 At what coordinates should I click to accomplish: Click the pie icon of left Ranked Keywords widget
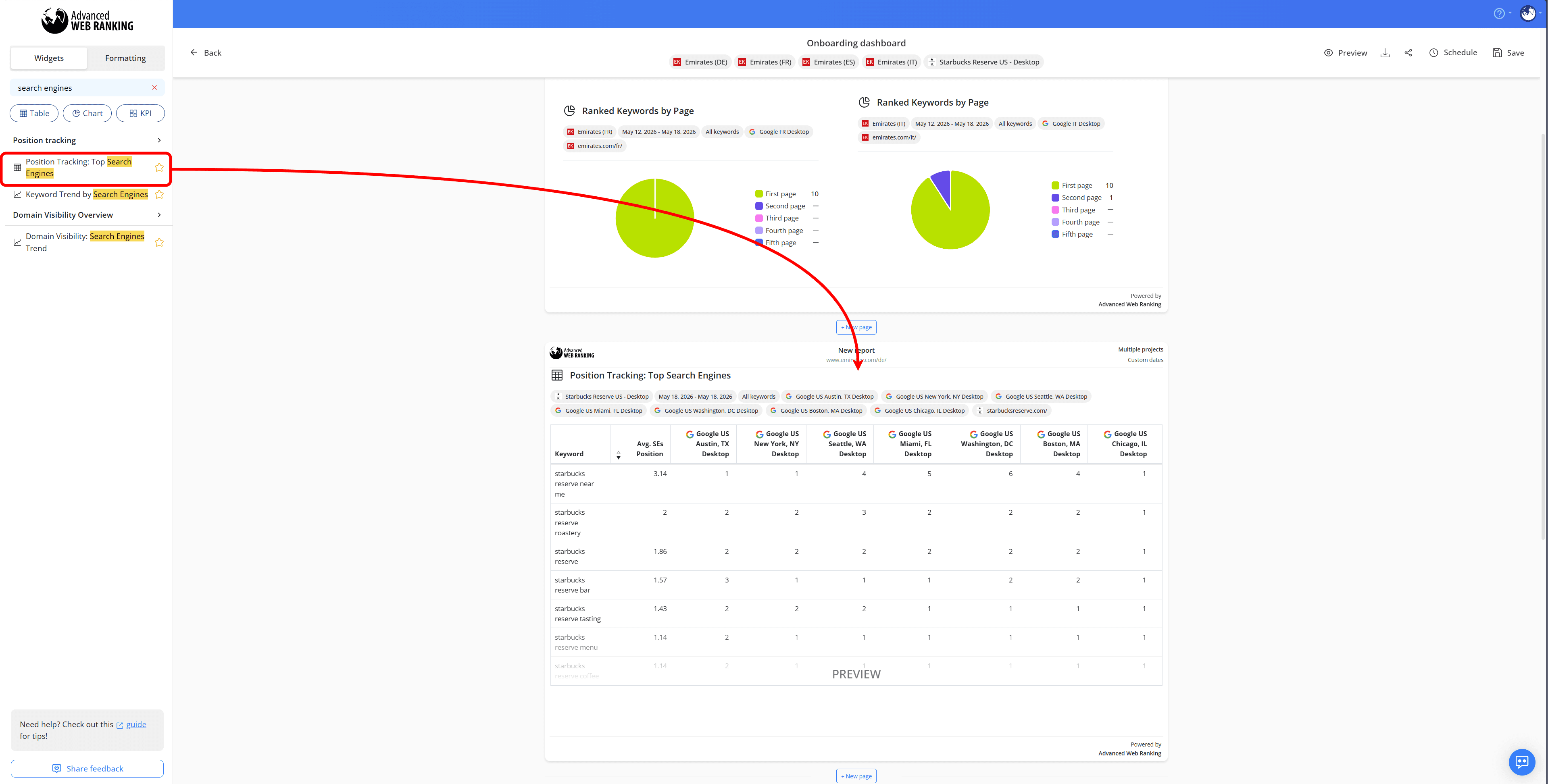[569, 110]
